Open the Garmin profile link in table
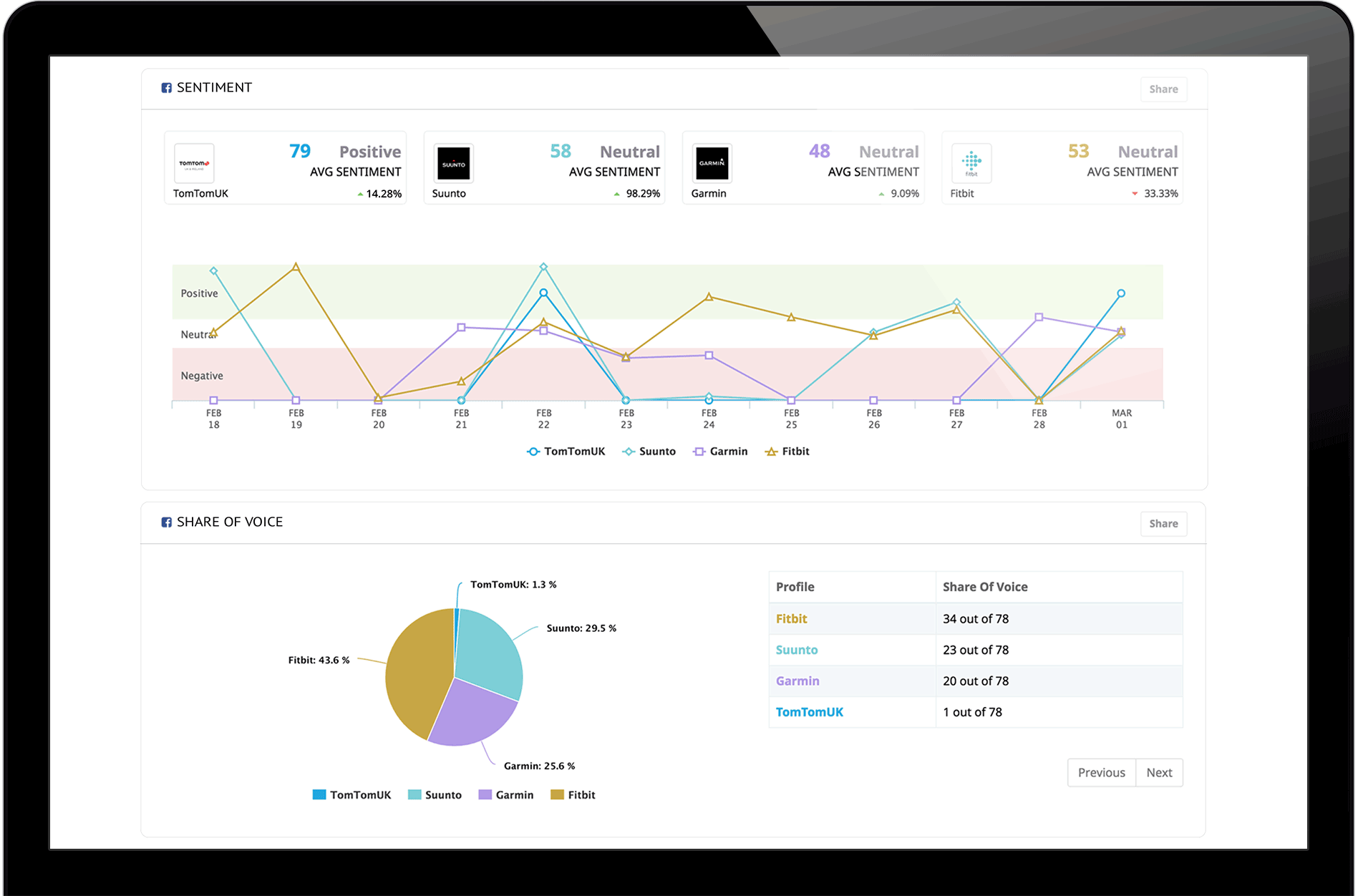 click(797, 681)
